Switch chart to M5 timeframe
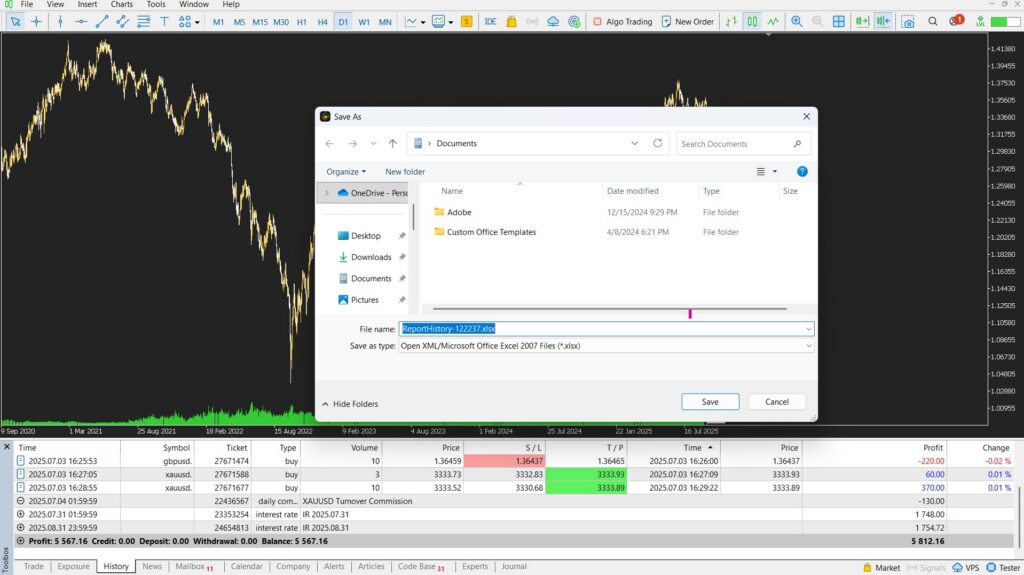The height and width of the screenshot is (575, 1024). click(239, 22)
